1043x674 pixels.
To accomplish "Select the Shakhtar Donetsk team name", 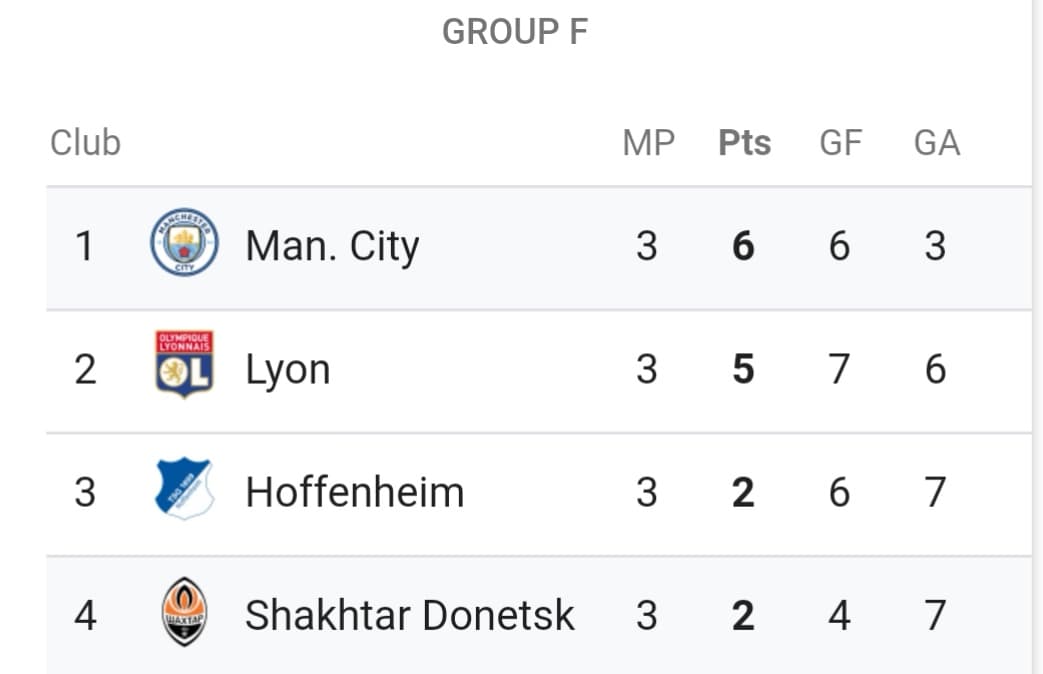I will coord(410,615).
